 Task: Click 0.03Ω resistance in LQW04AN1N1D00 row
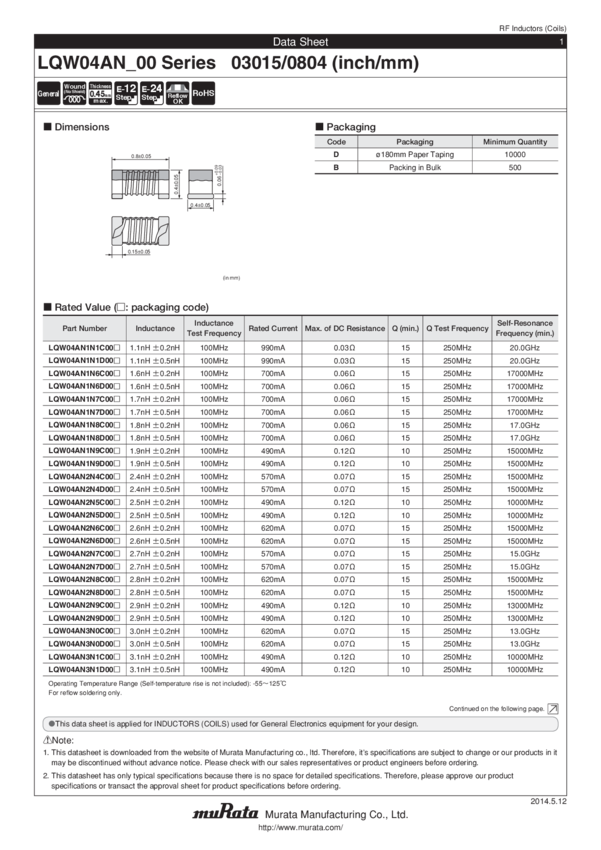[344, 360]
